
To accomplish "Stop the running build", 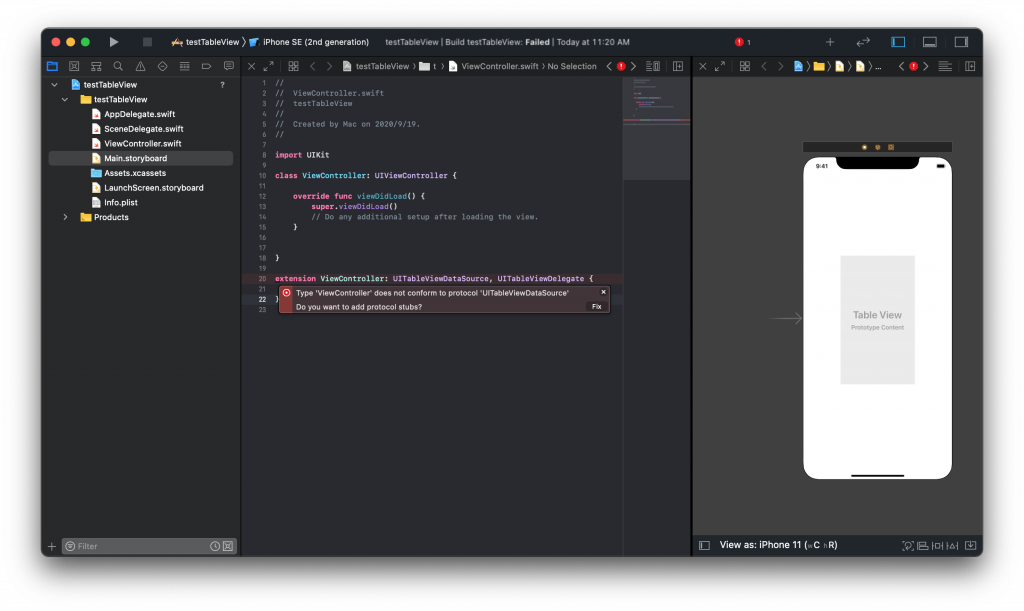I will 148,42.
